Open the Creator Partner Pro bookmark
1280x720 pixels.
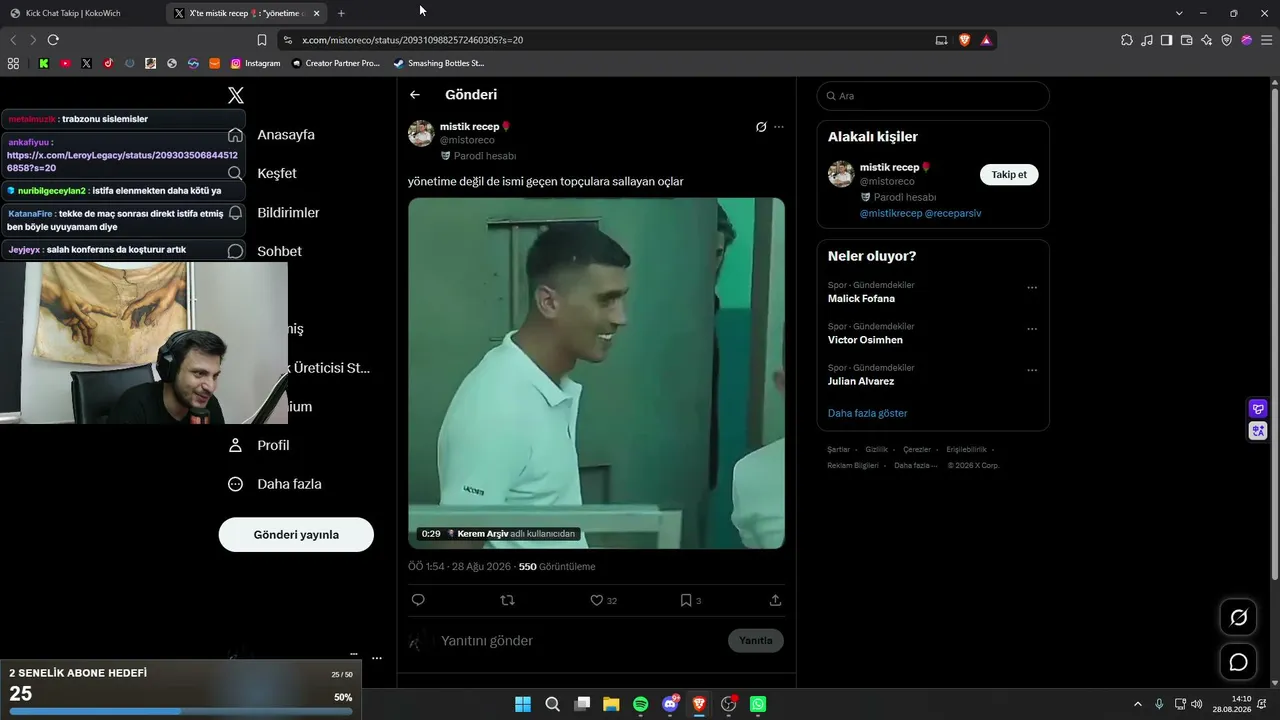coord(336,63)
